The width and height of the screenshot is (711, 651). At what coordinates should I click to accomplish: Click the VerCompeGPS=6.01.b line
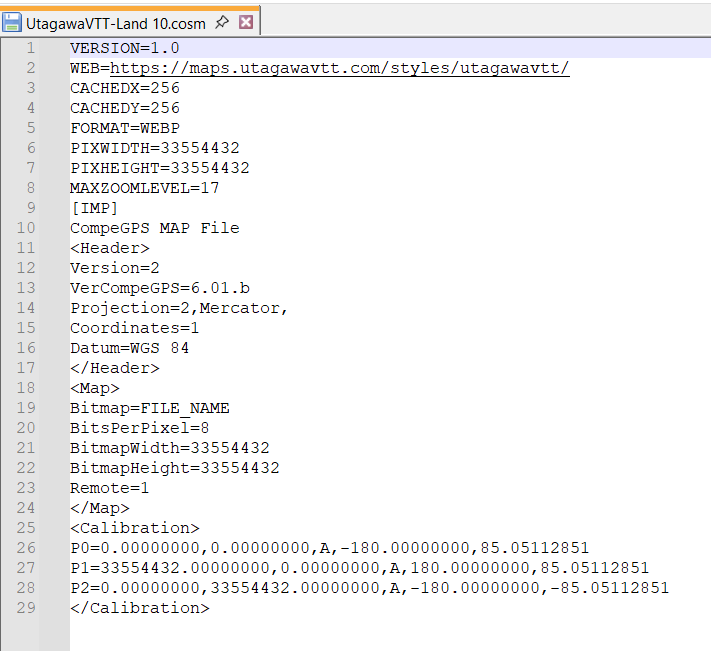[x=160, y=288]
